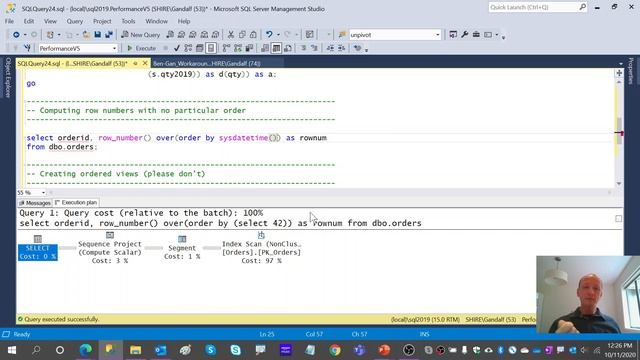Click the editor vertical scrollbar thumb
Viewport: 640px width, 360px height.
619,131
